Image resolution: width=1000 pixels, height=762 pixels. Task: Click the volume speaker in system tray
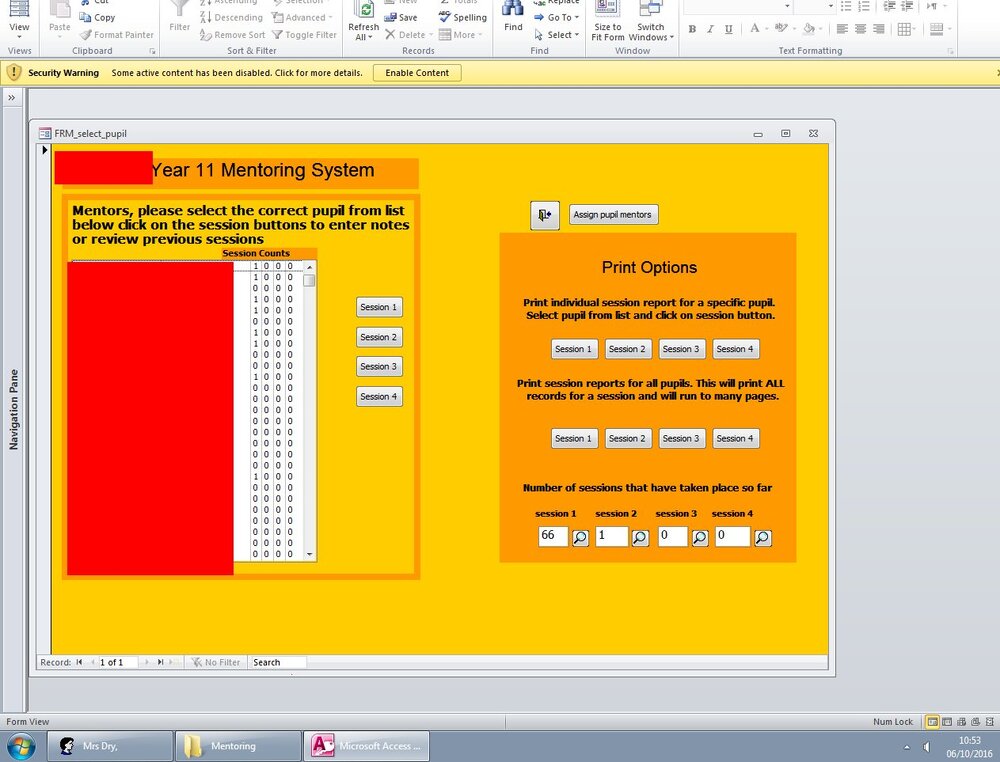(927, 747)
